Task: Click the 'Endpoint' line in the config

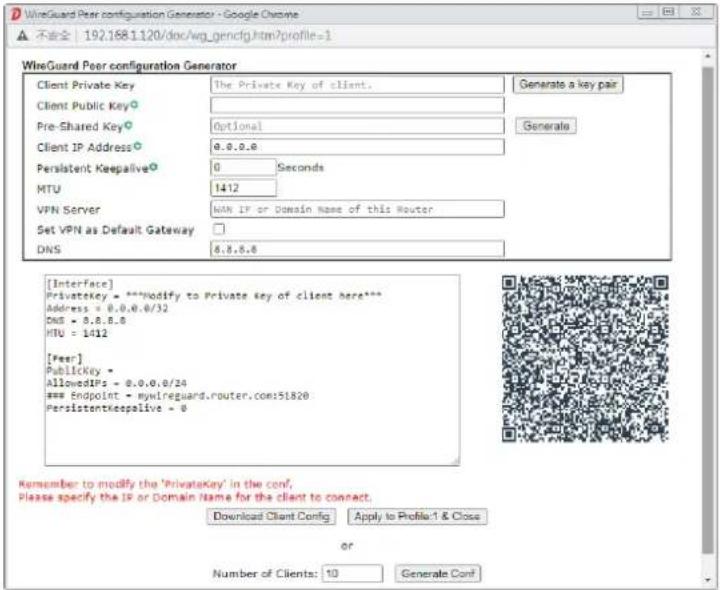Action: click(x=178, y=396)
